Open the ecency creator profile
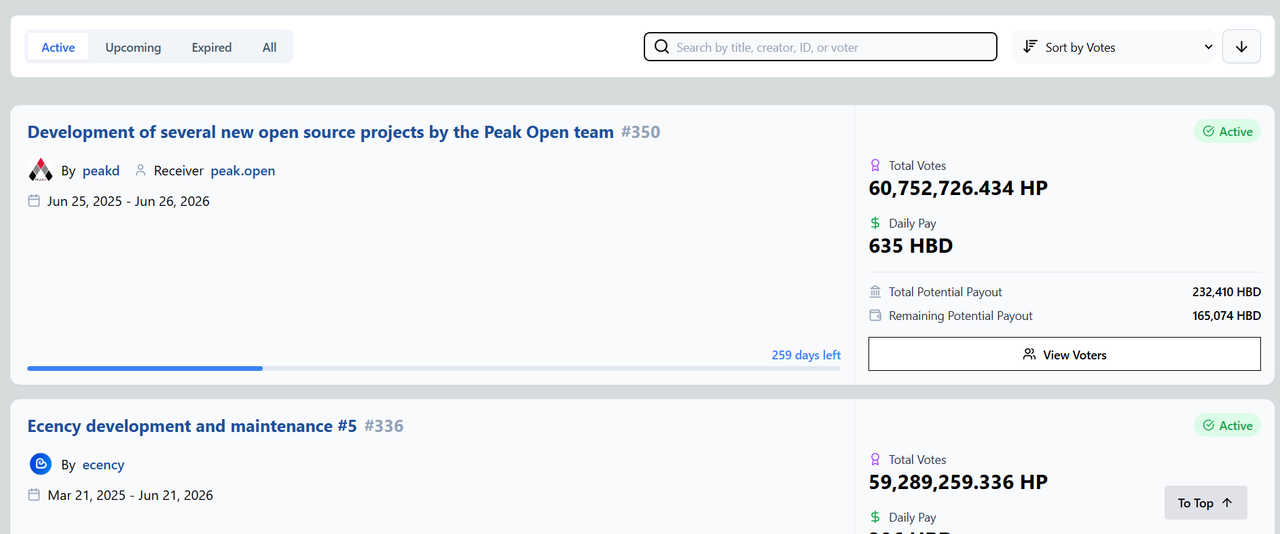This screenshot has height=534, width=1280. coord(103,465)
